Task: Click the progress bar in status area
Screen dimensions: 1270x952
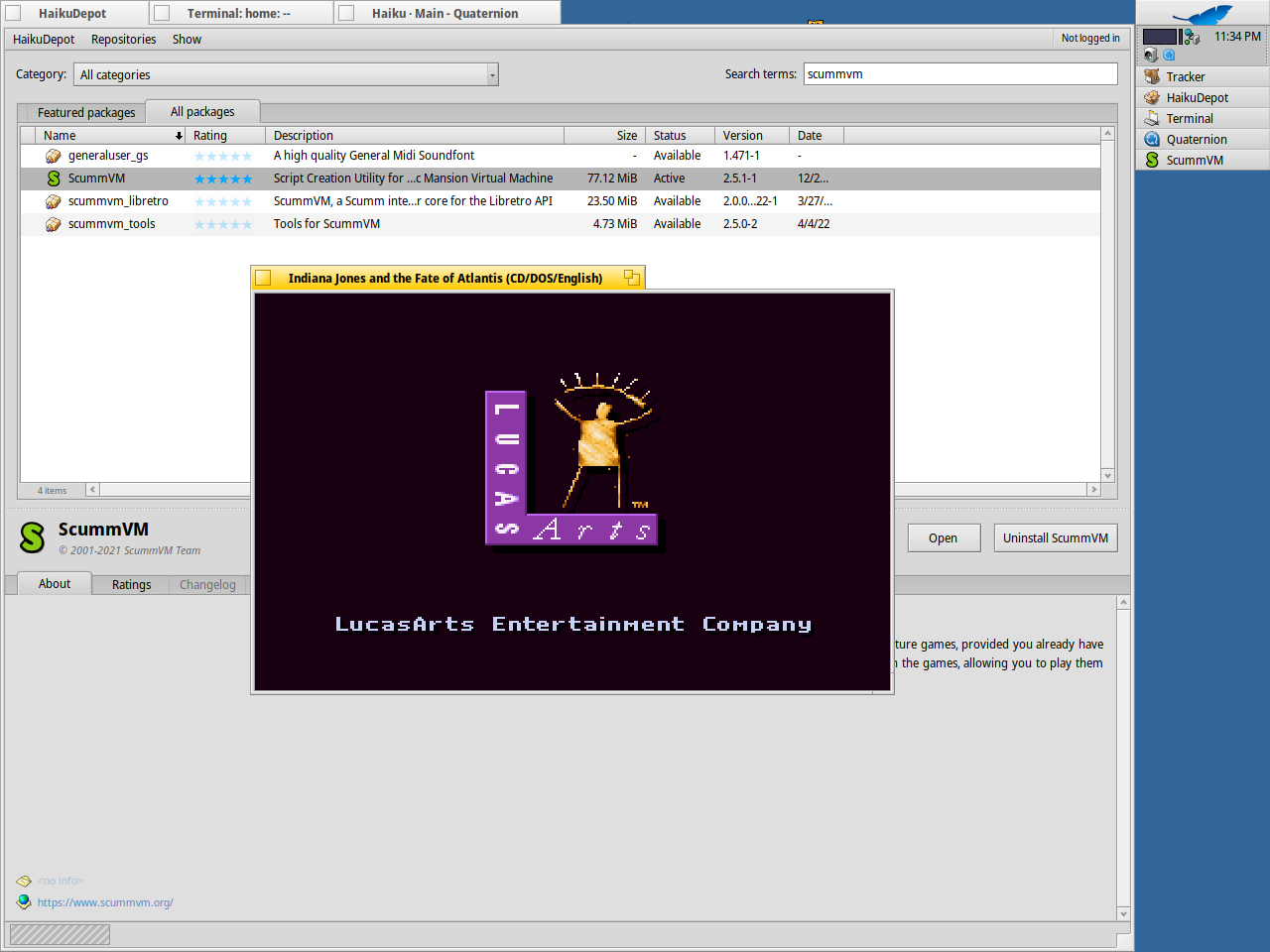Action: coord(60,934)
